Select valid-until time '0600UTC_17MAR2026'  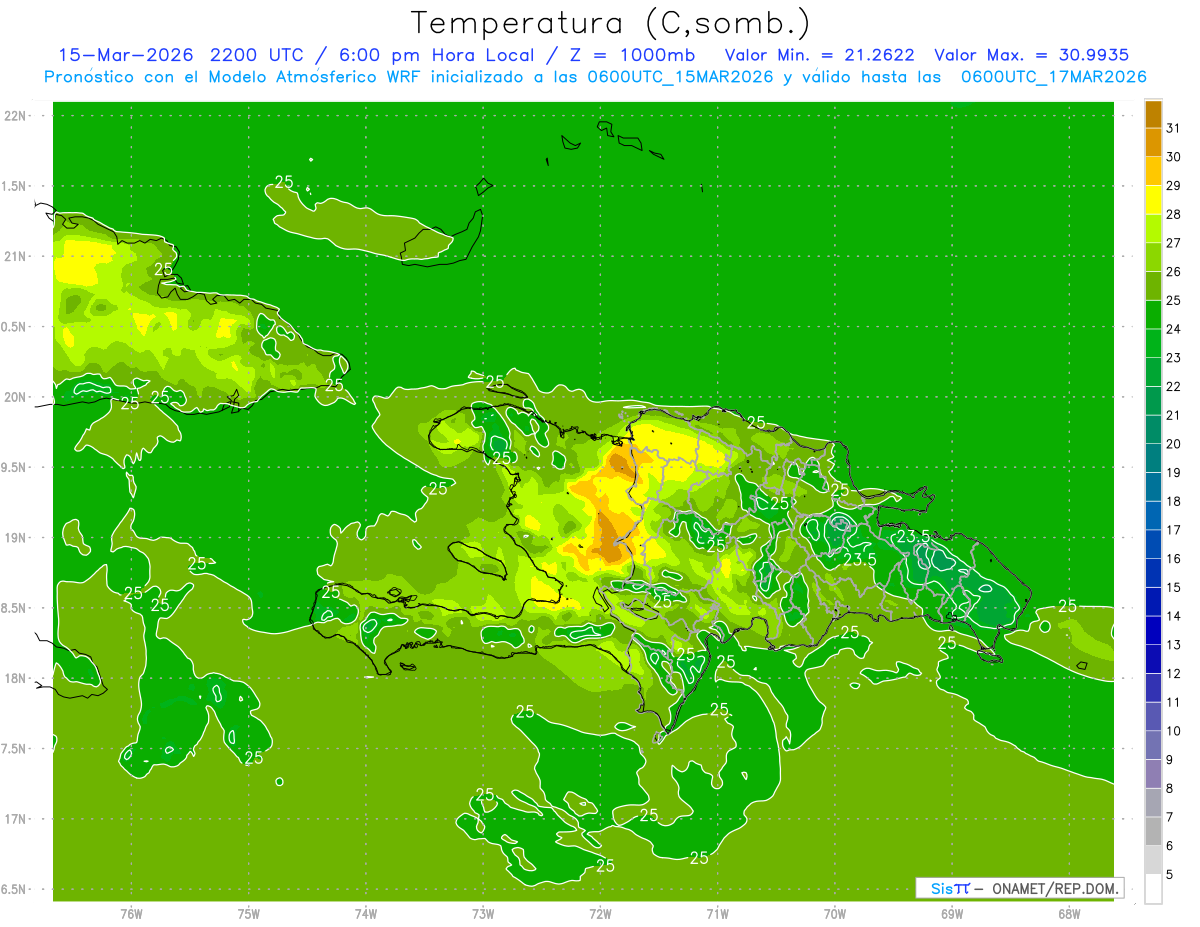click(1054, 77)
